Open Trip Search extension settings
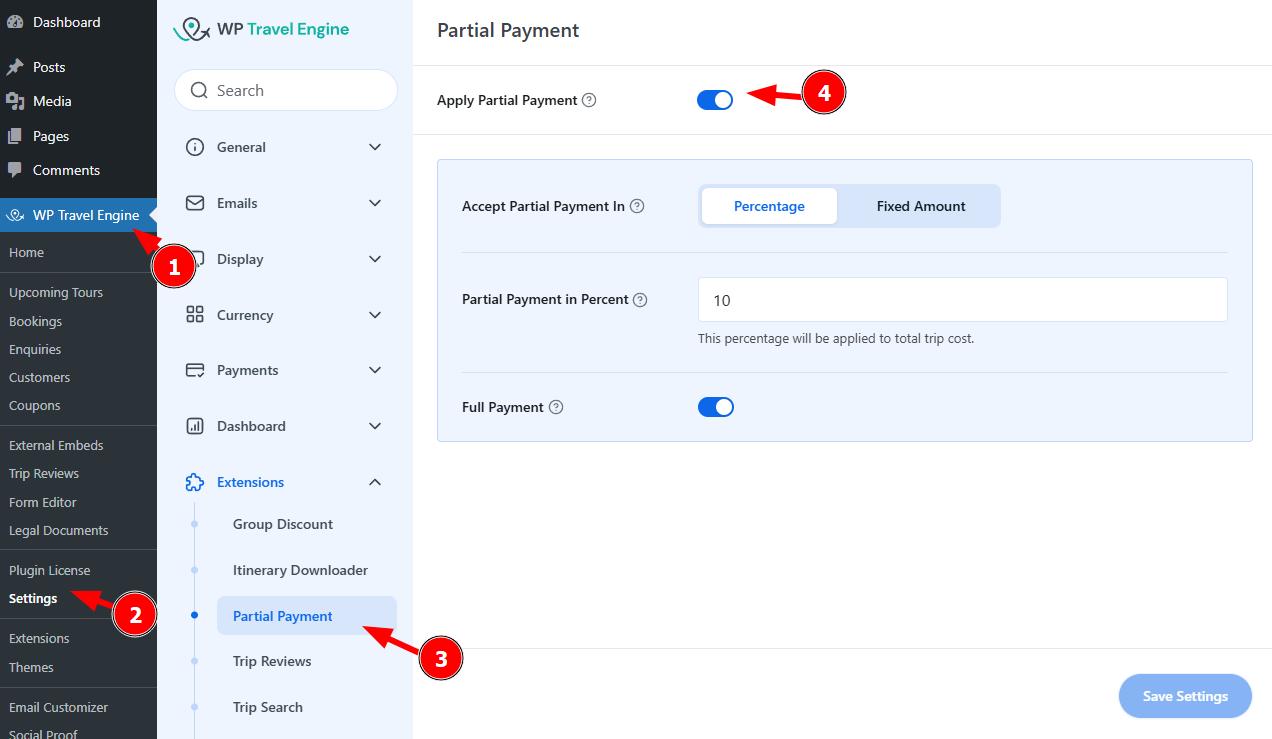 (268, 707)
